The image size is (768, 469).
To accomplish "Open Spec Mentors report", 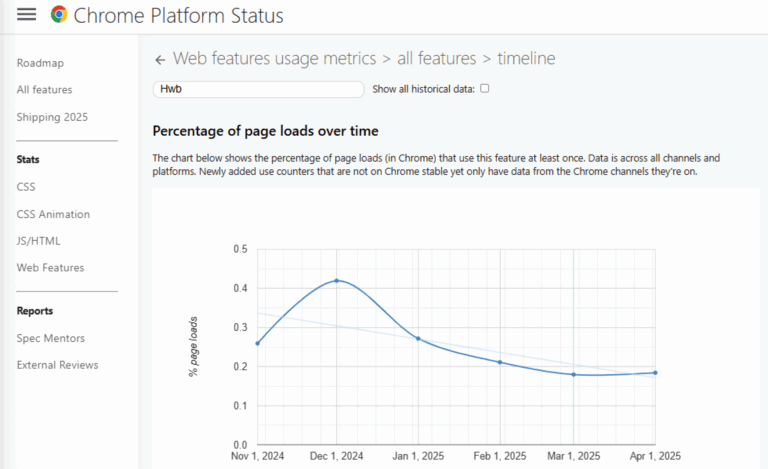I will tap(50, 338).
